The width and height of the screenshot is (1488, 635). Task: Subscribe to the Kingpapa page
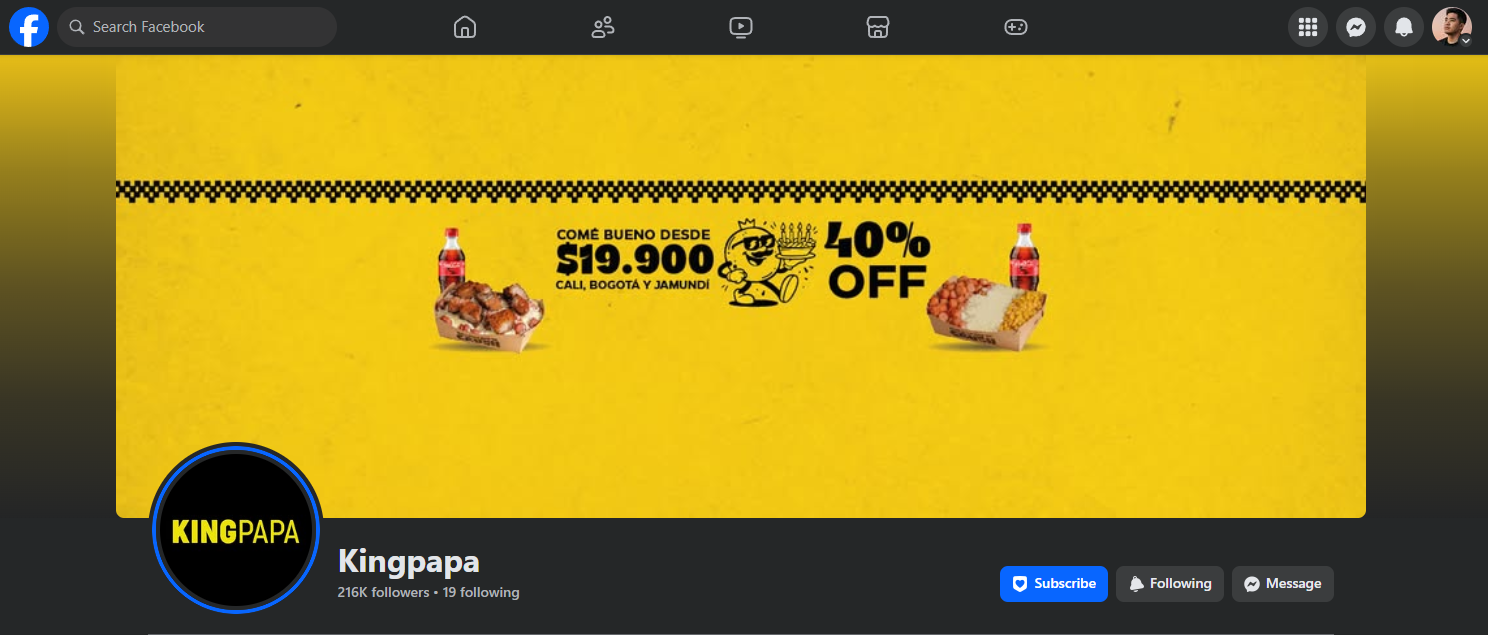coord(1054,584)
